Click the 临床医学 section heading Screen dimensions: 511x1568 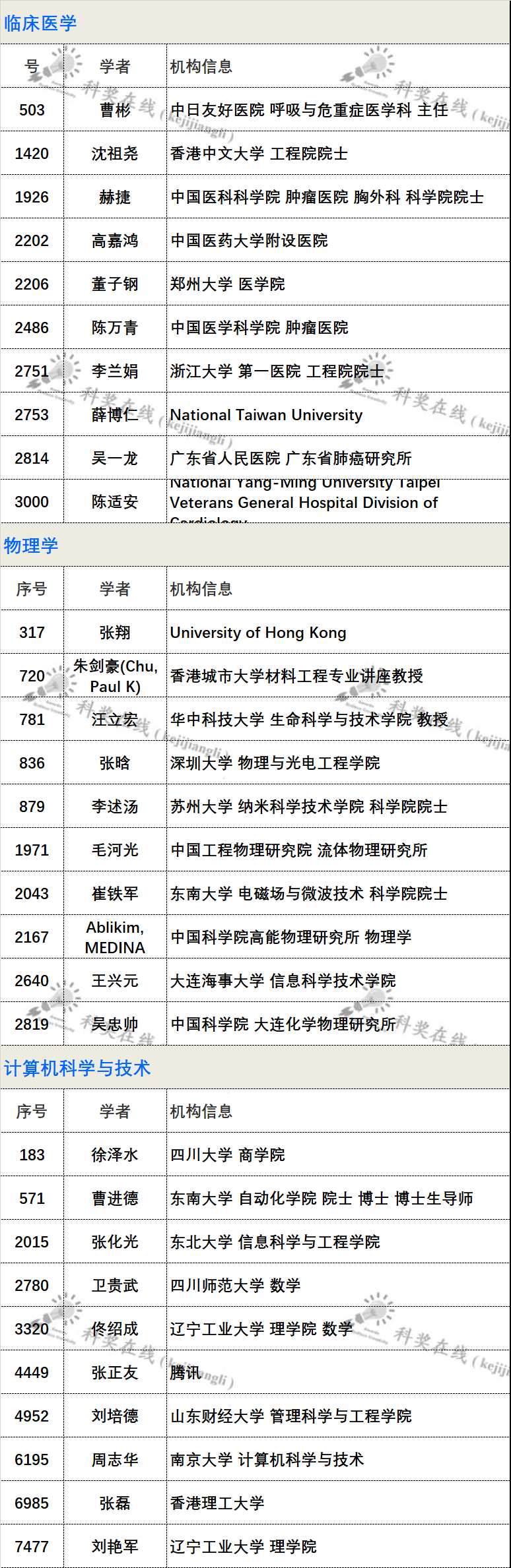point(40,24)
